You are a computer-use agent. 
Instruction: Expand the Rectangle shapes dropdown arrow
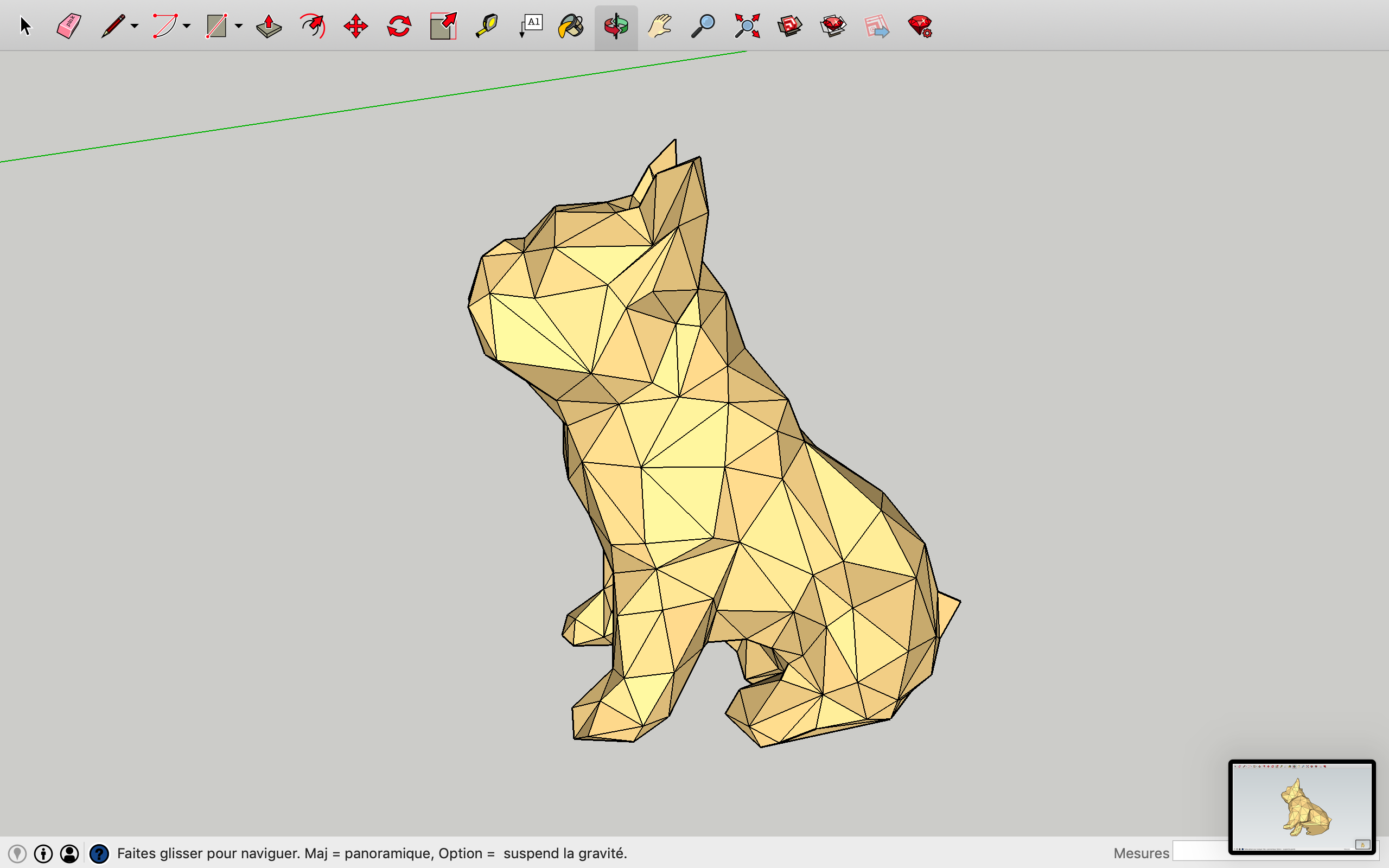tap(239, 27)
